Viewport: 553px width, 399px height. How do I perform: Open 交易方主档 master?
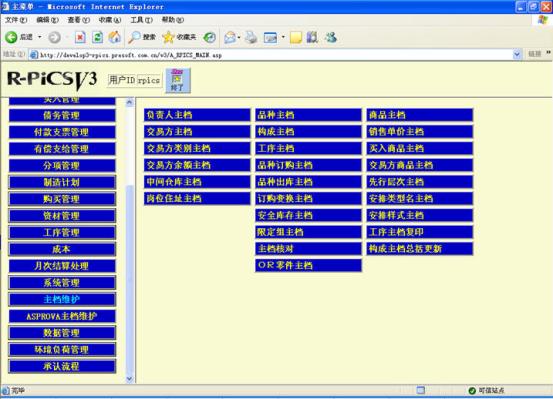197,132
